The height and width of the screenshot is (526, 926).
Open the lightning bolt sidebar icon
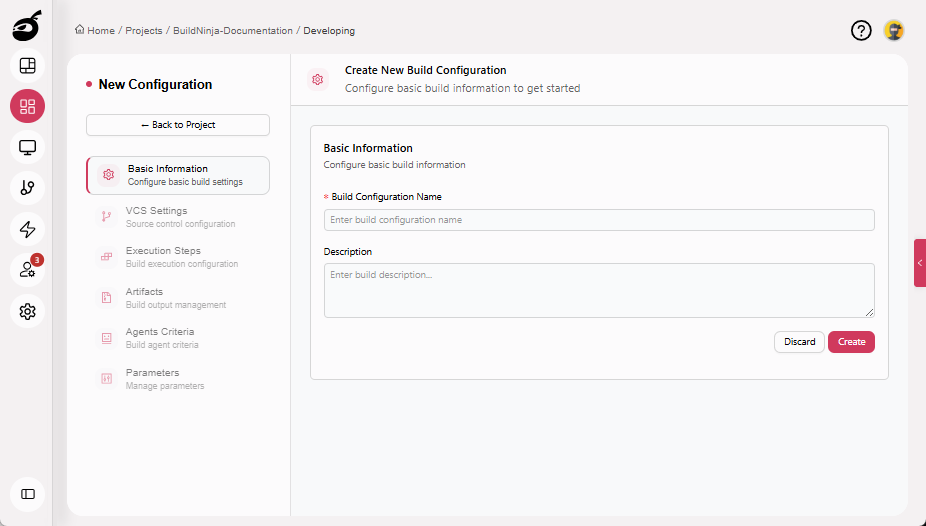point(27,229)
